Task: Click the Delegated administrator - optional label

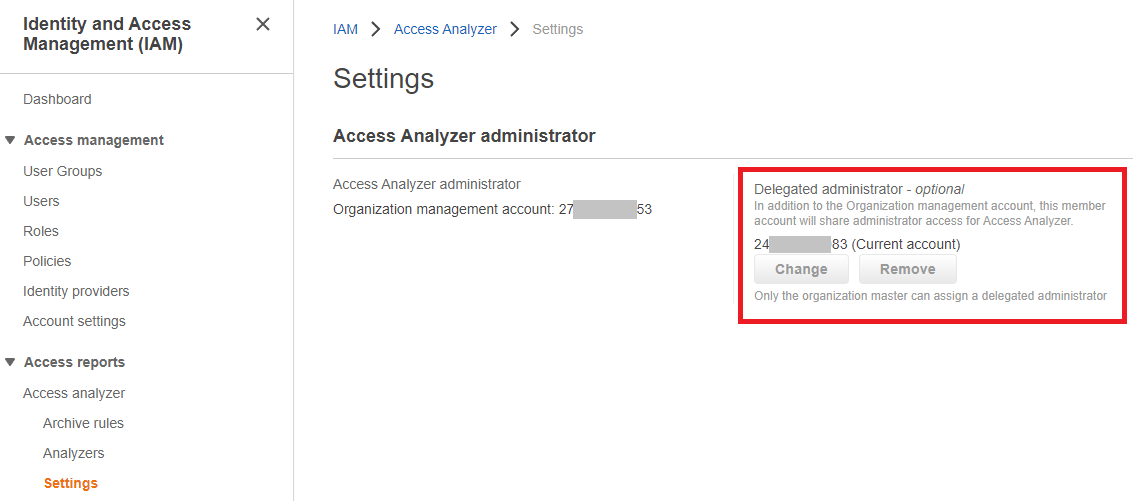Action: click(x=859, y=189)
